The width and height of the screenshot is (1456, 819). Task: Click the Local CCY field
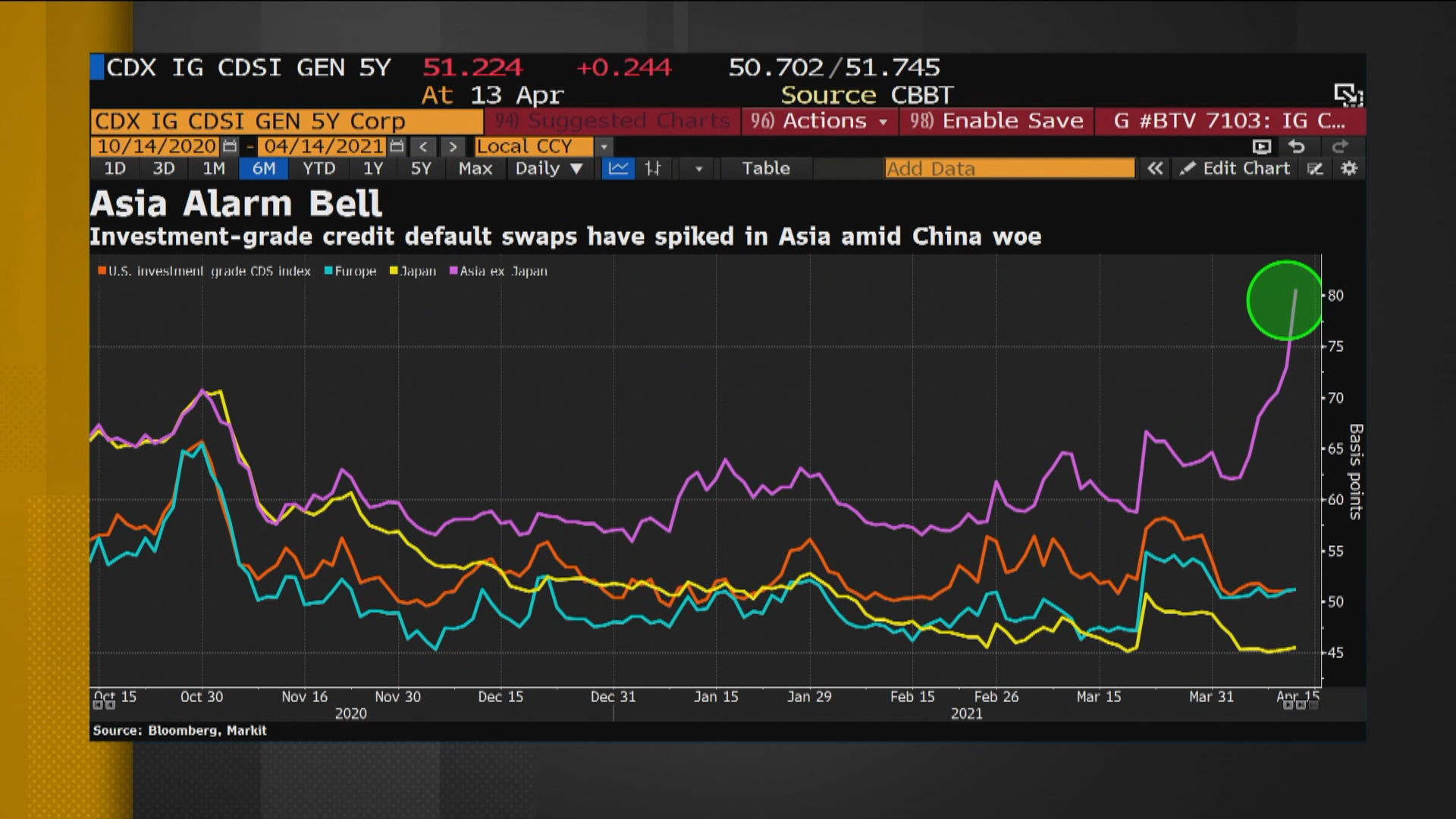533,146
